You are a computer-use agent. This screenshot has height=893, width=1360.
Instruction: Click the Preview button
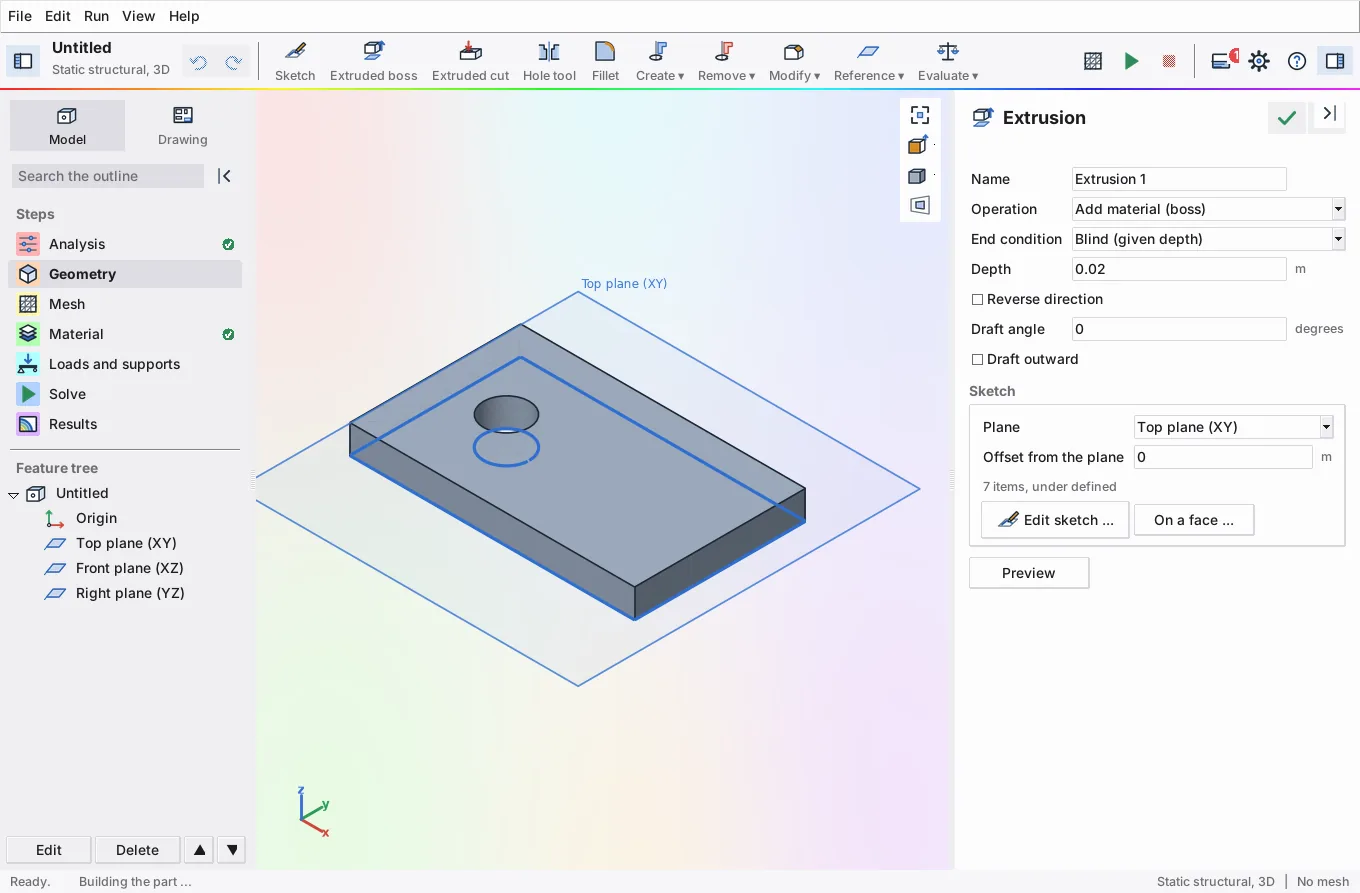[1028, 573]
